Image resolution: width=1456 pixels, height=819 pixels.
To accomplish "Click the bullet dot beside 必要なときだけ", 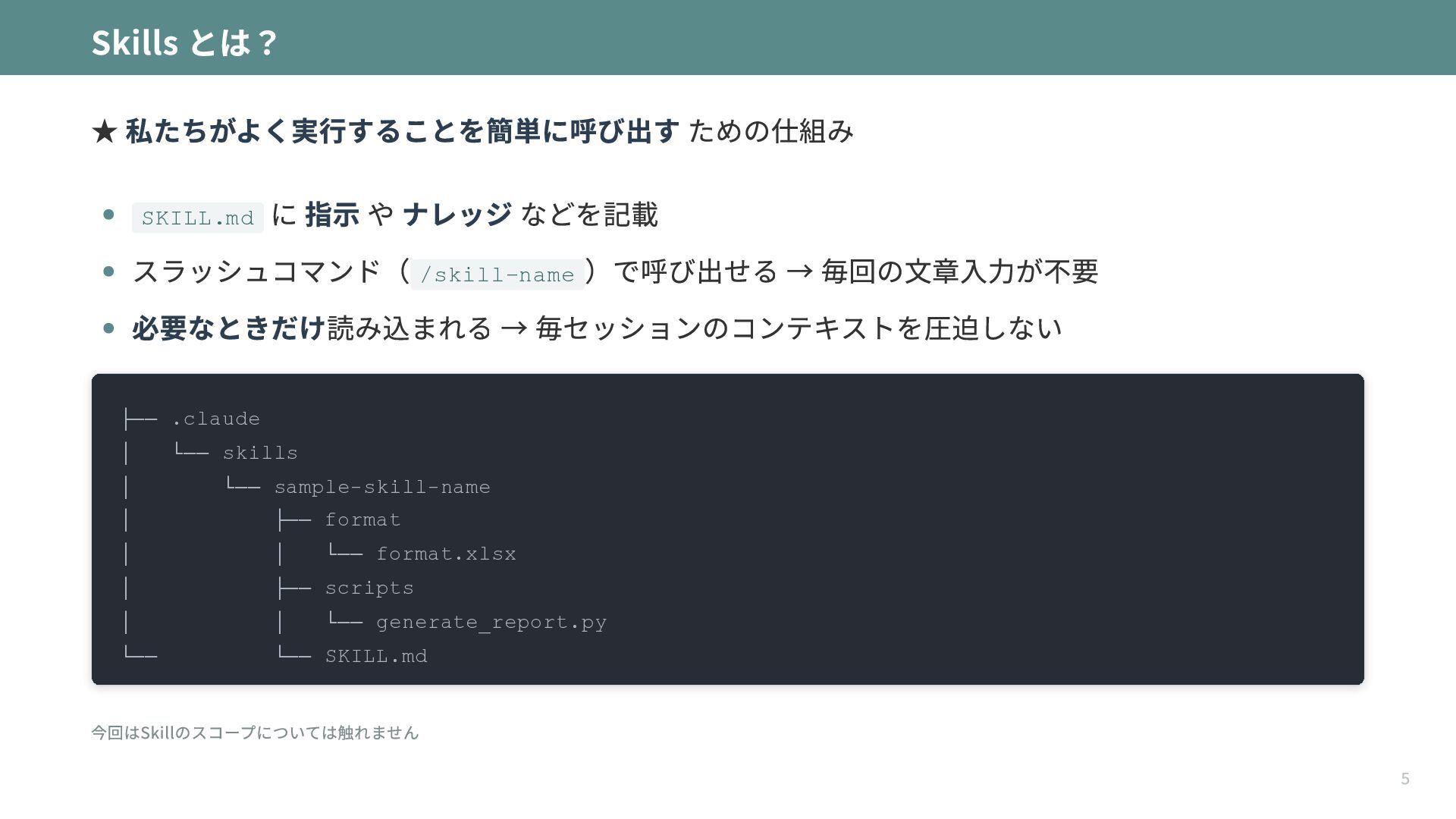I will pos(108,328).
